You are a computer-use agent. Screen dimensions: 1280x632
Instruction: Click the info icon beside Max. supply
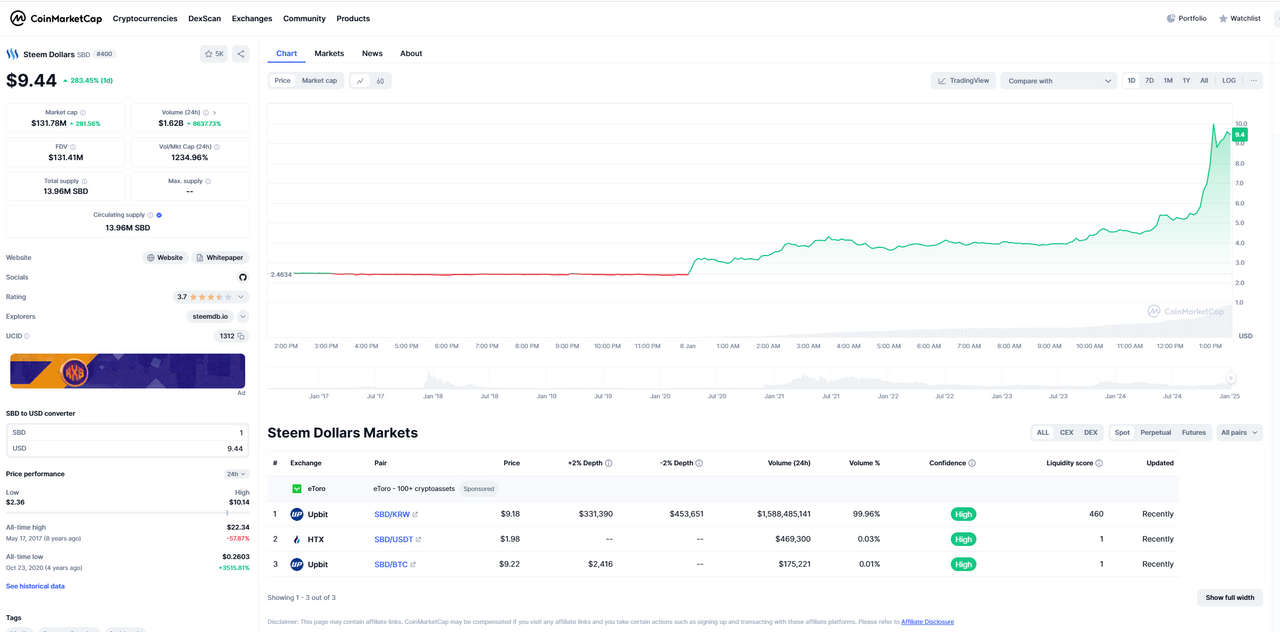click(210, 181)
